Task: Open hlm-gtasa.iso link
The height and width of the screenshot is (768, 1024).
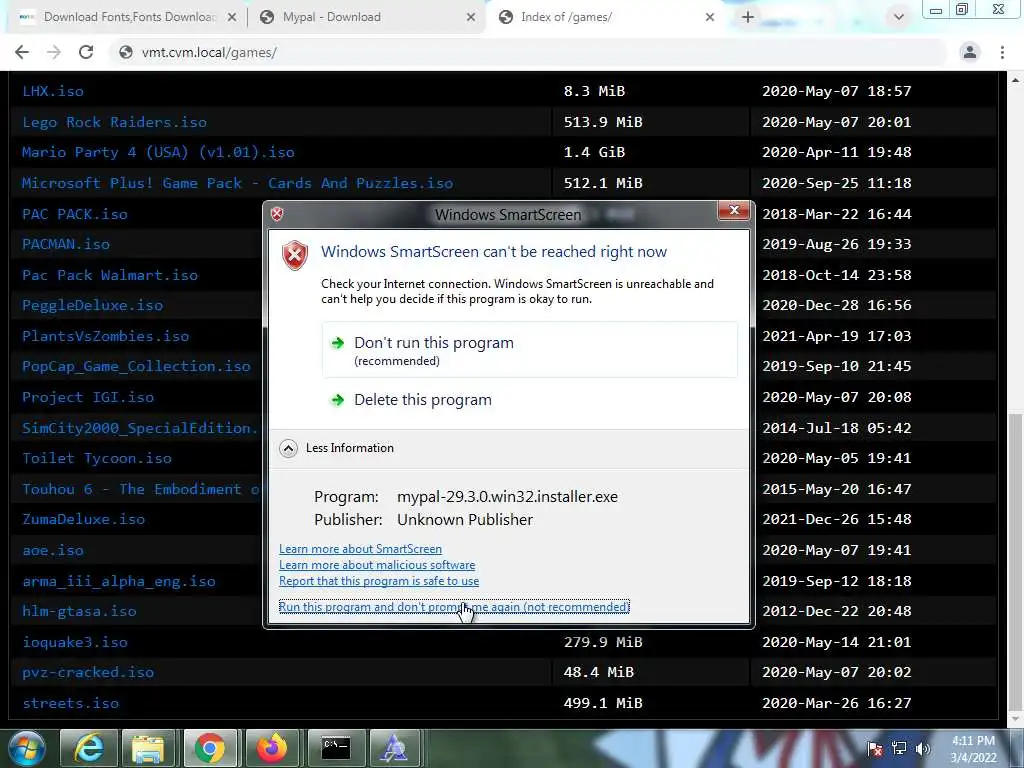Action: 79,611
